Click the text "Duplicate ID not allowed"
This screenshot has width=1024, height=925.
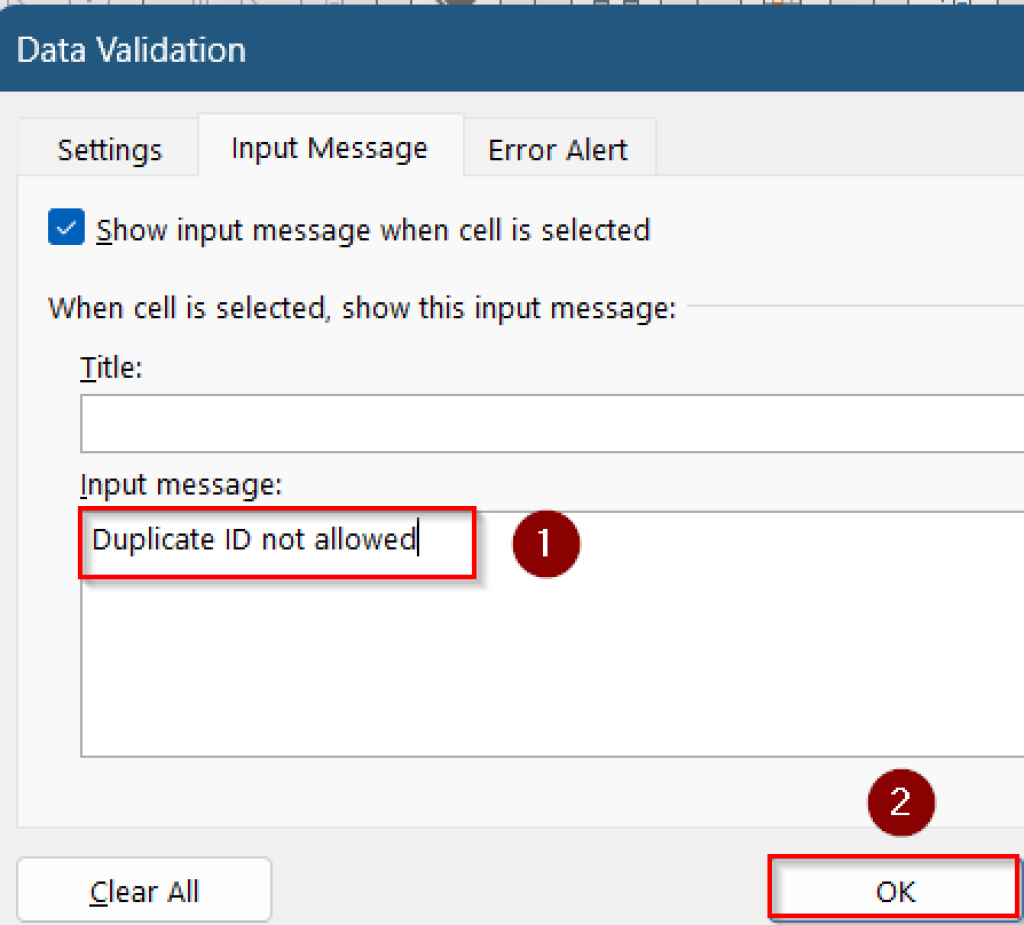253,539
